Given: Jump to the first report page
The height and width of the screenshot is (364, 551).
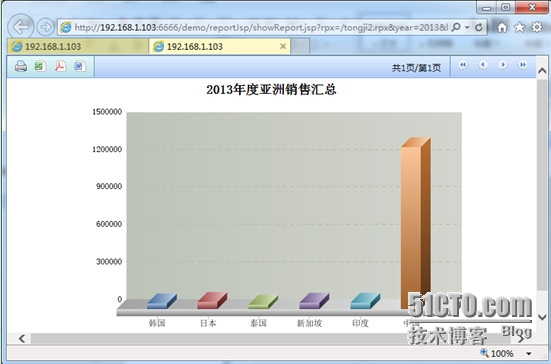Looking at the screenshot, I should pos(463,65).
